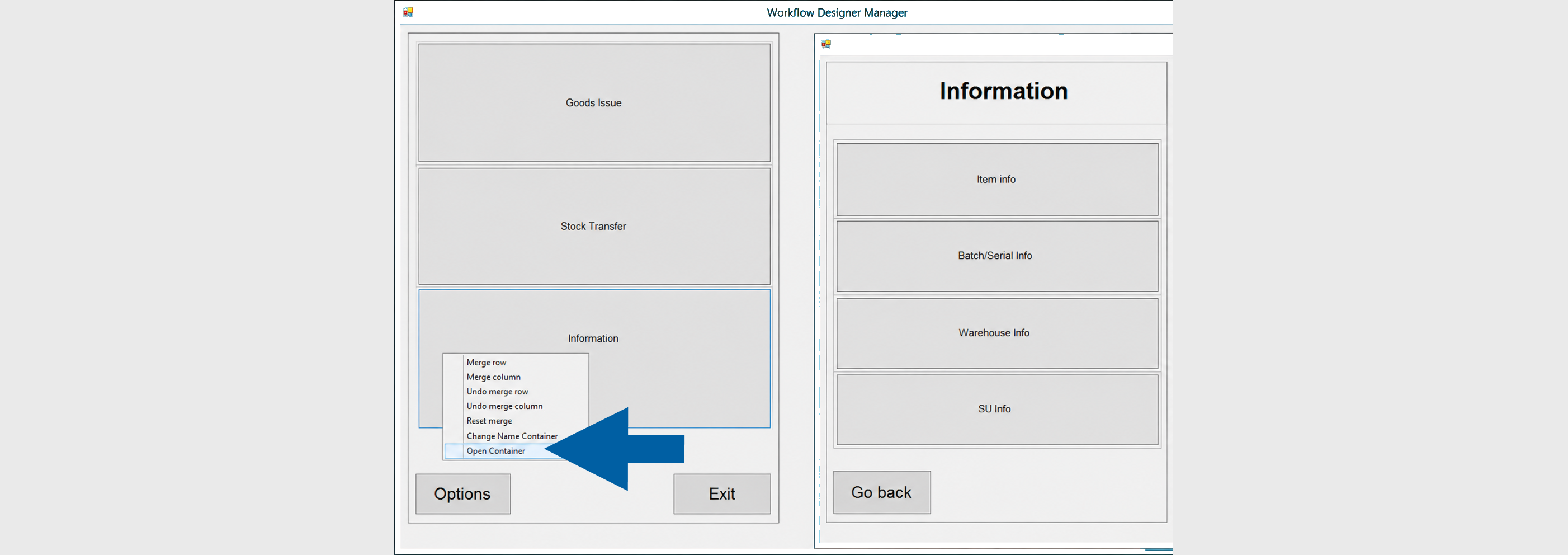
Task: Click the Workflow Designer Manager app icon
Action: point(408,12)
